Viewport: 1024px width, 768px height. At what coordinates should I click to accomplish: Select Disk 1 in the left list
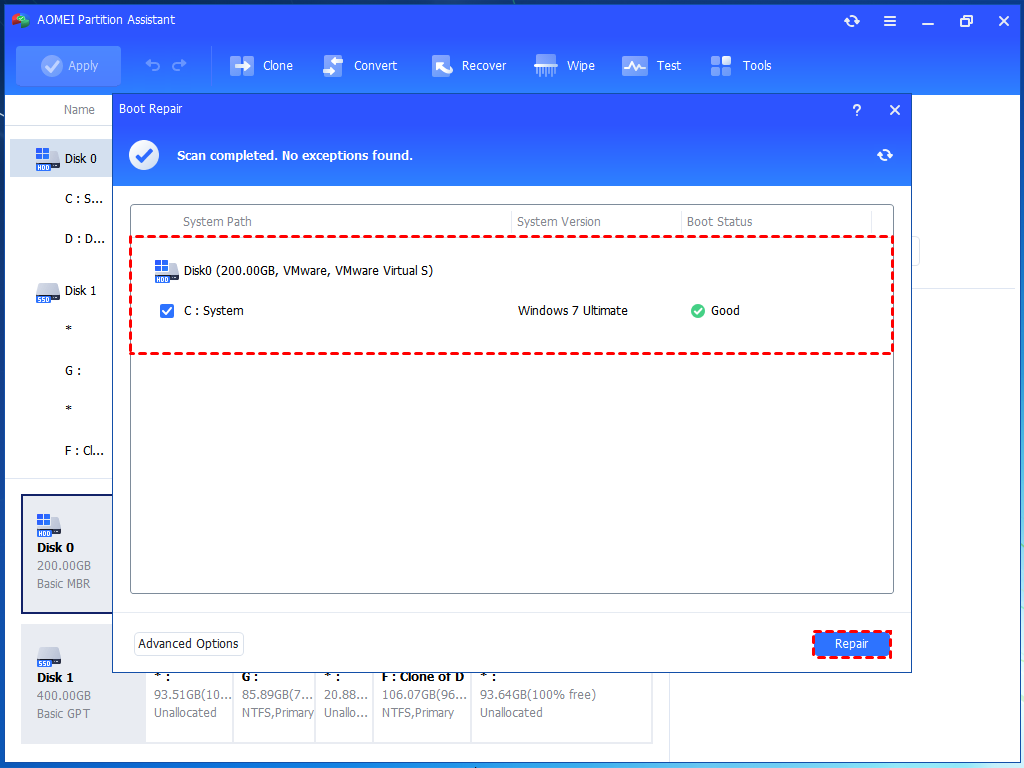pos(61,291)
